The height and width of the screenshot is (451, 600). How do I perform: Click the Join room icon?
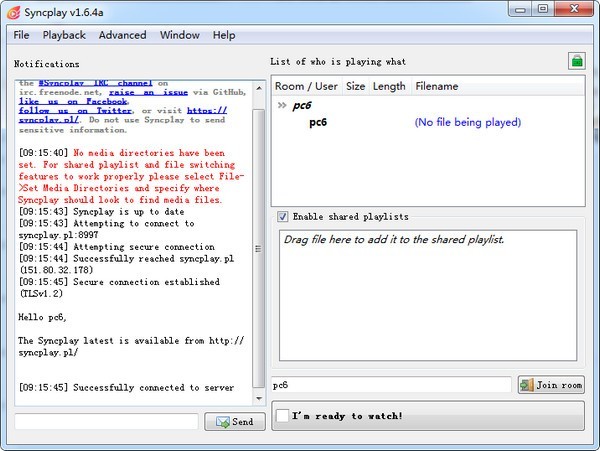coord(527,385)
